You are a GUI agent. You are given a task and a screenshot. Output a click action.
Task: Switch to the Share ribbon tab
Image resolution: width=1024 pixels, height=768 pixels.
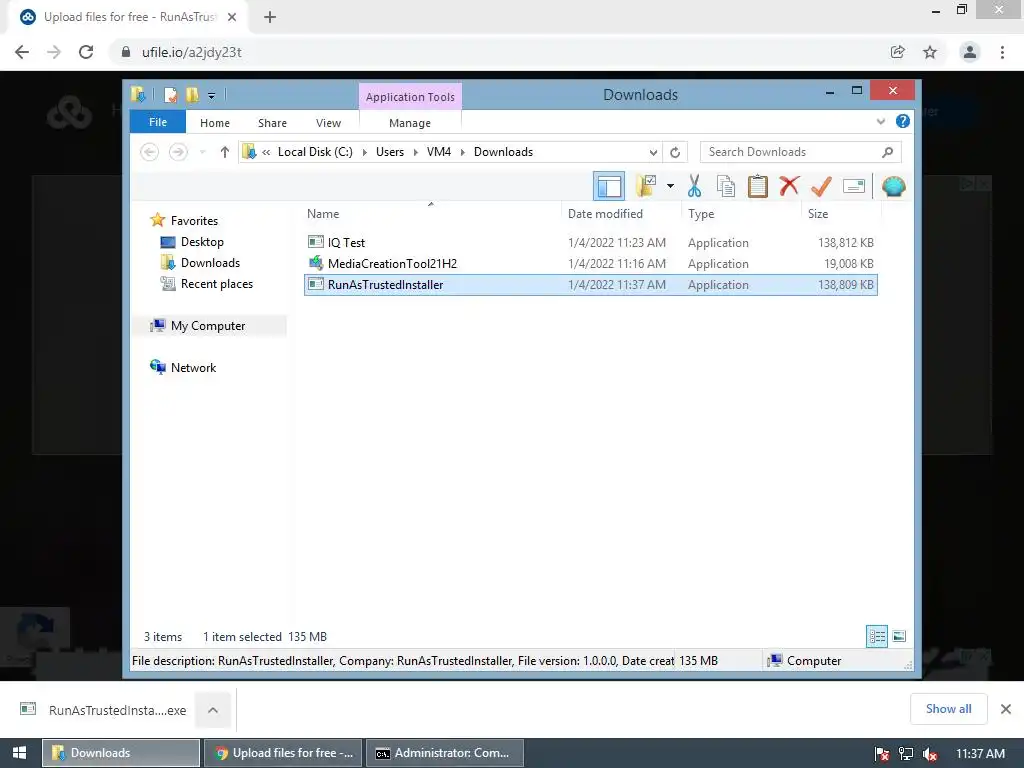272,123
